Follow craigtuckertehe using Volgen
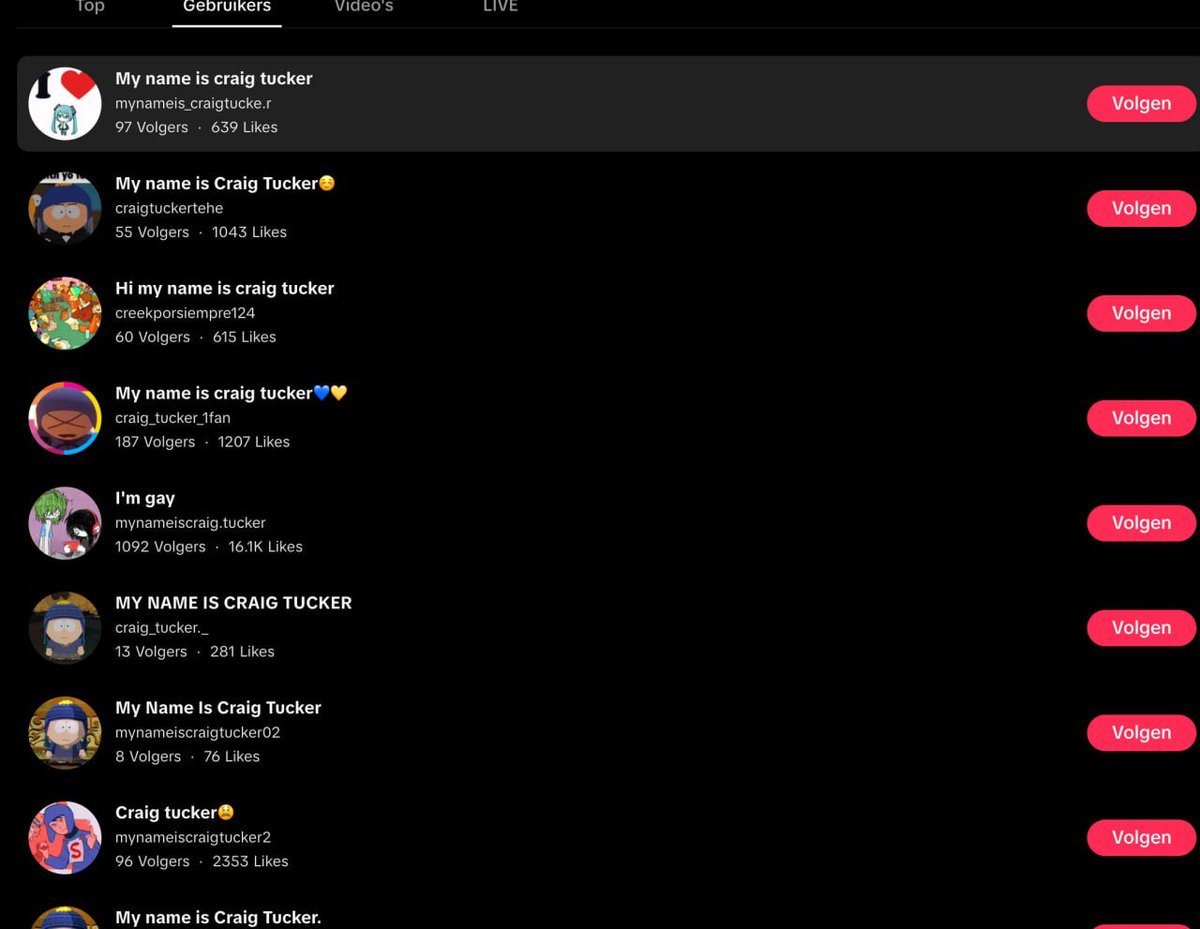Screen dimensions: 1200x929 1141,208
